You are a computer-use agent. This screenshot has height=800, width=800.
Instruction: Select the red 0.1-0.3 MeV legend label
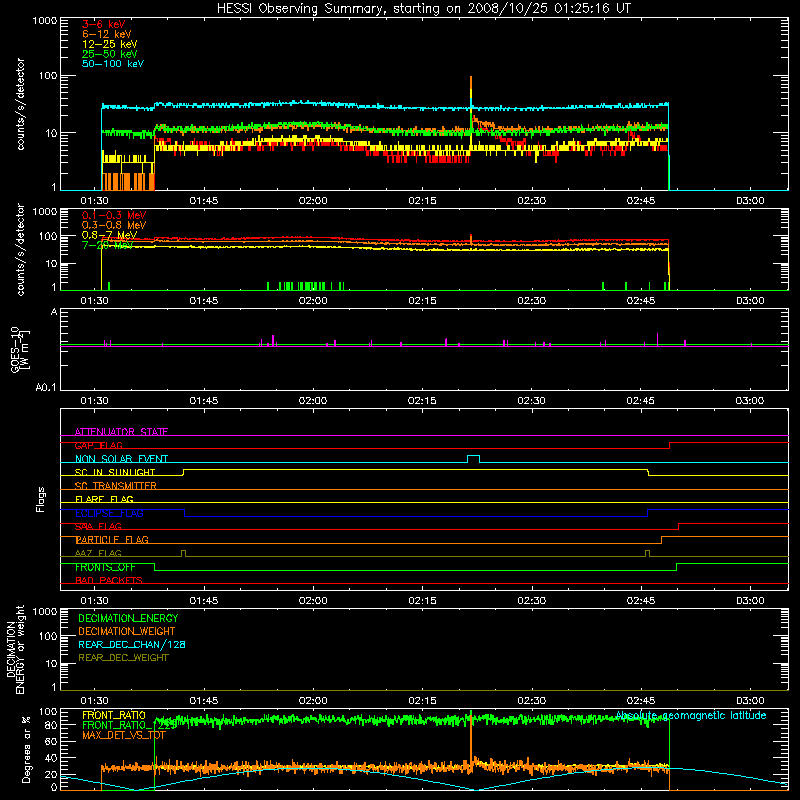coord(114,215)
